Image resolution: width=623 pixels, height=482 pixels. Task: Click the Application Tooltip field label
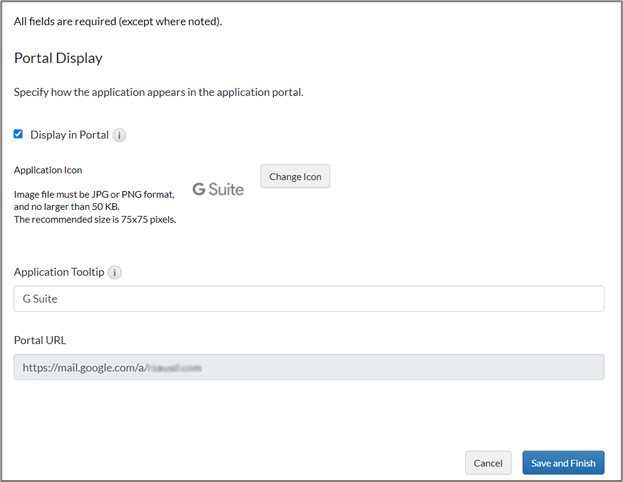coord(59,272)
